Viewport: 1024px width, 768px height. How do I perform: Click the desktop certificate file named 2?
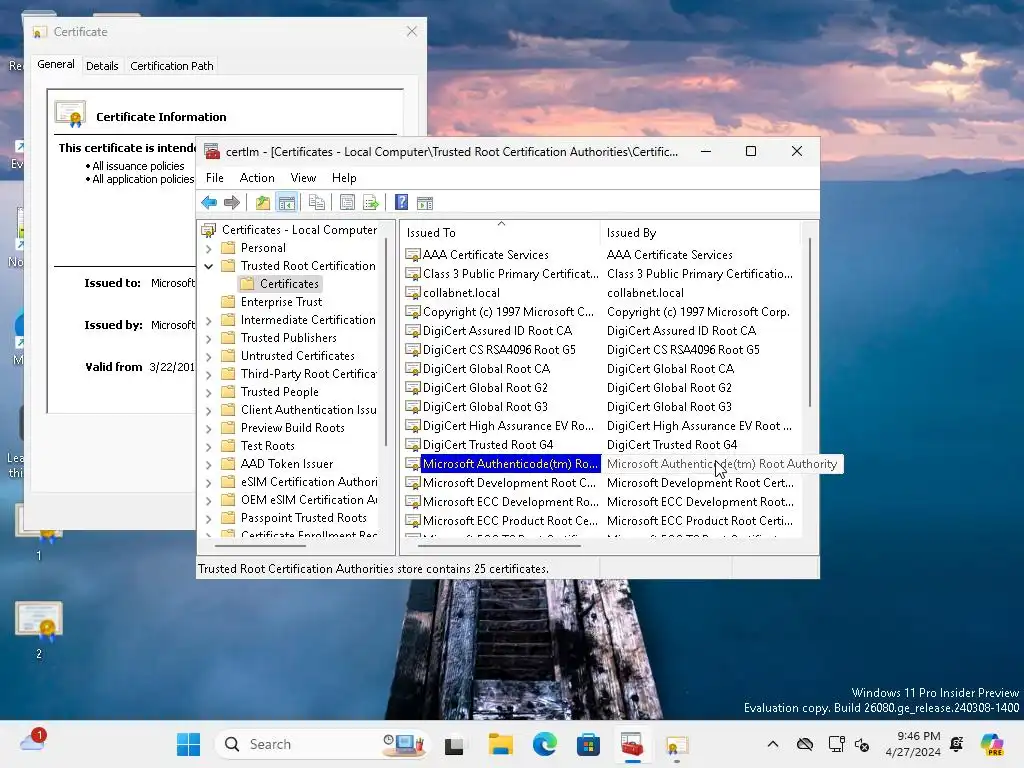pos(39,630)
